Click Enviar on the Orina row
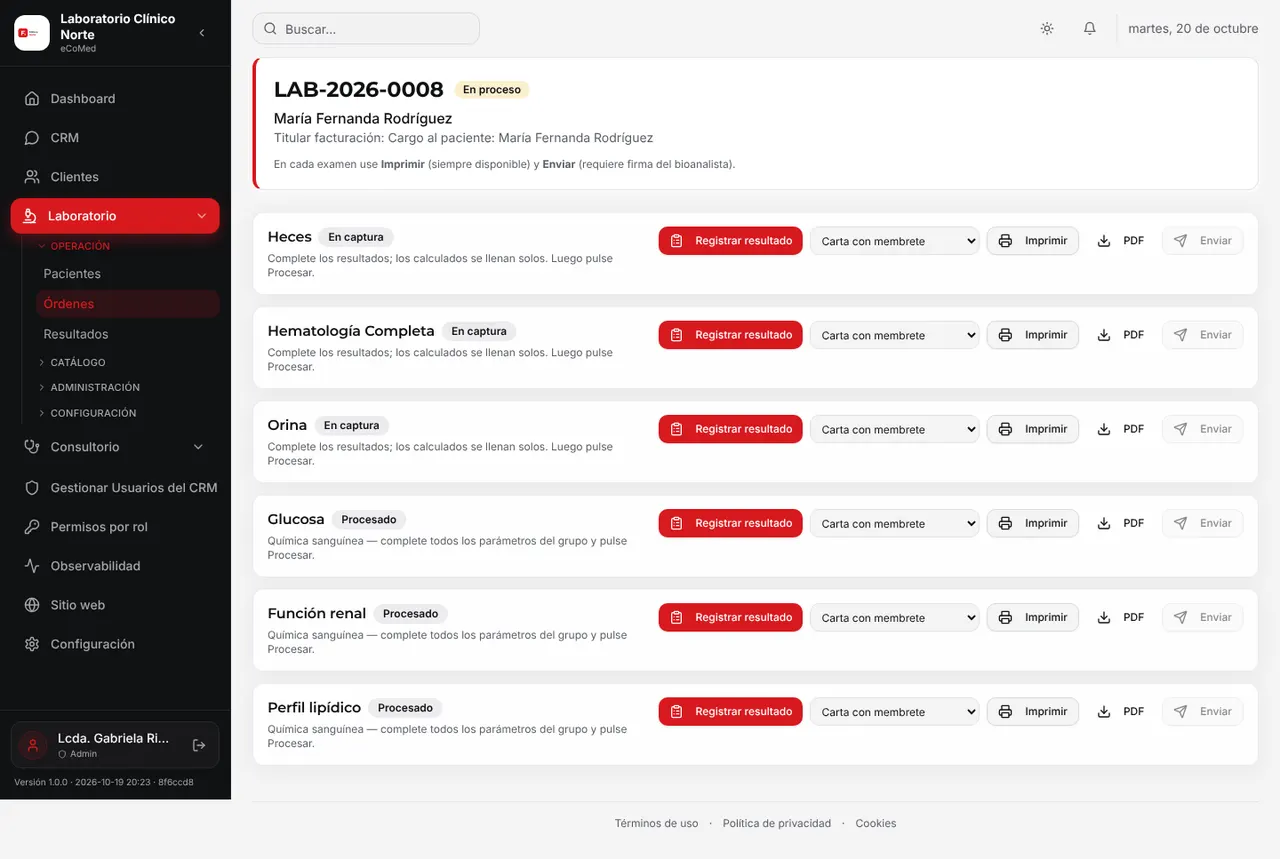The image size is (1280, 859). point(1203,429)
